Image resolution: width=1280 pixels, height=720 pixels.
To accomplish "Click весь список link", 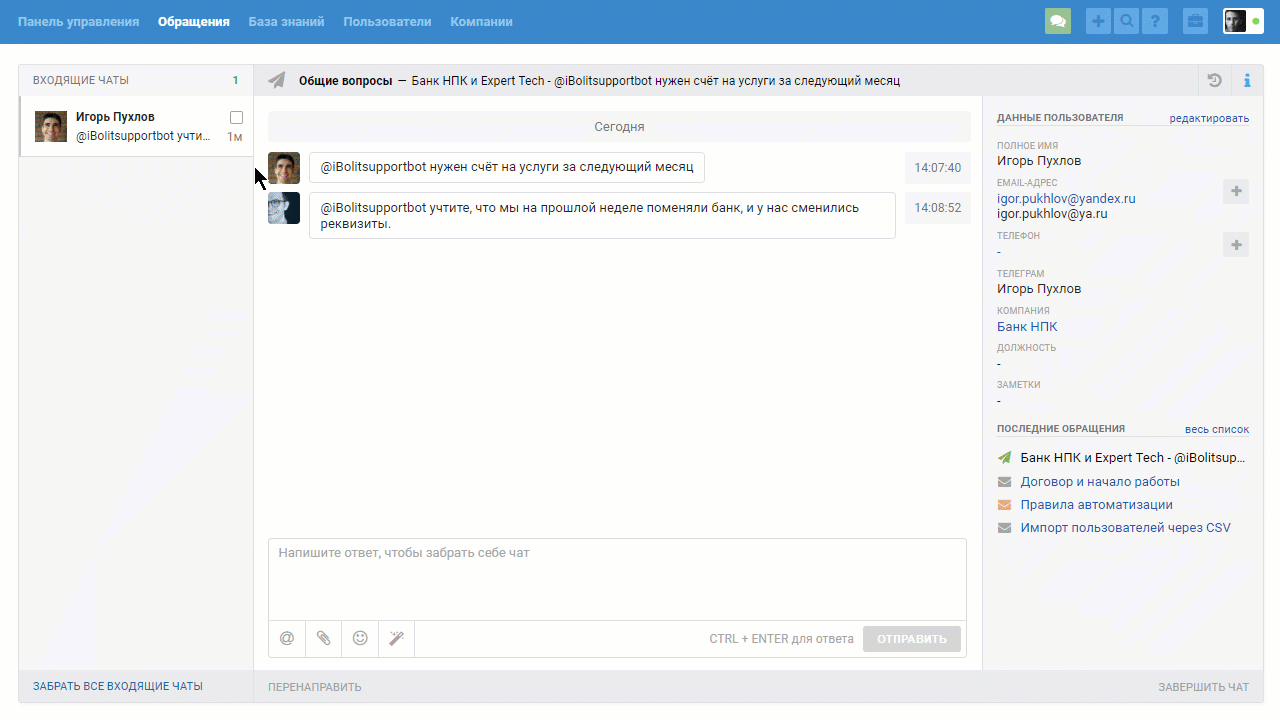I will click(x=1217, y=429).
